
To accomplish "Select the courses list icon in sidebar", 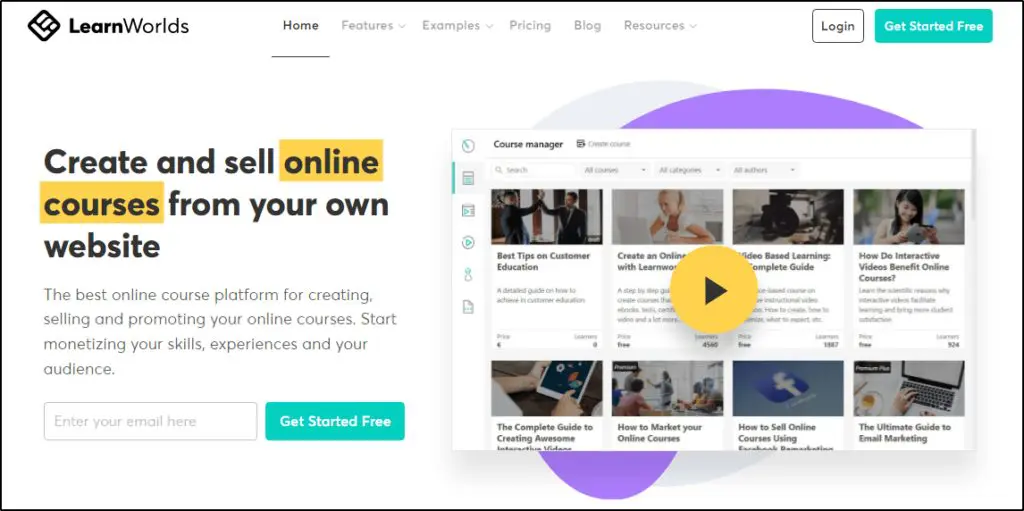I will [468, 178].
